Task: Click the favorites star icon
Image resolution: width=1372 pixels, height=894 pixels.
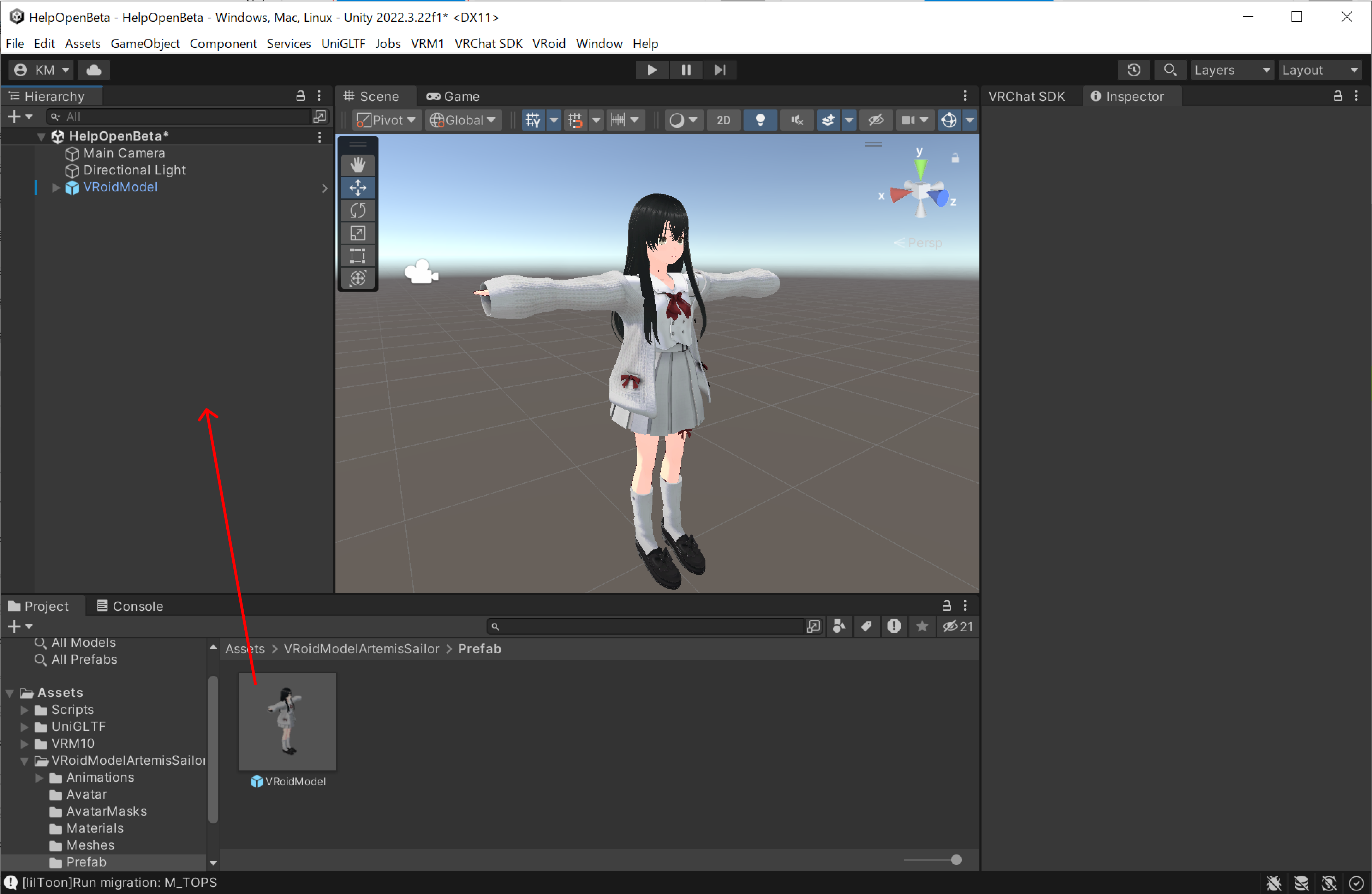Action: point(922,626)
